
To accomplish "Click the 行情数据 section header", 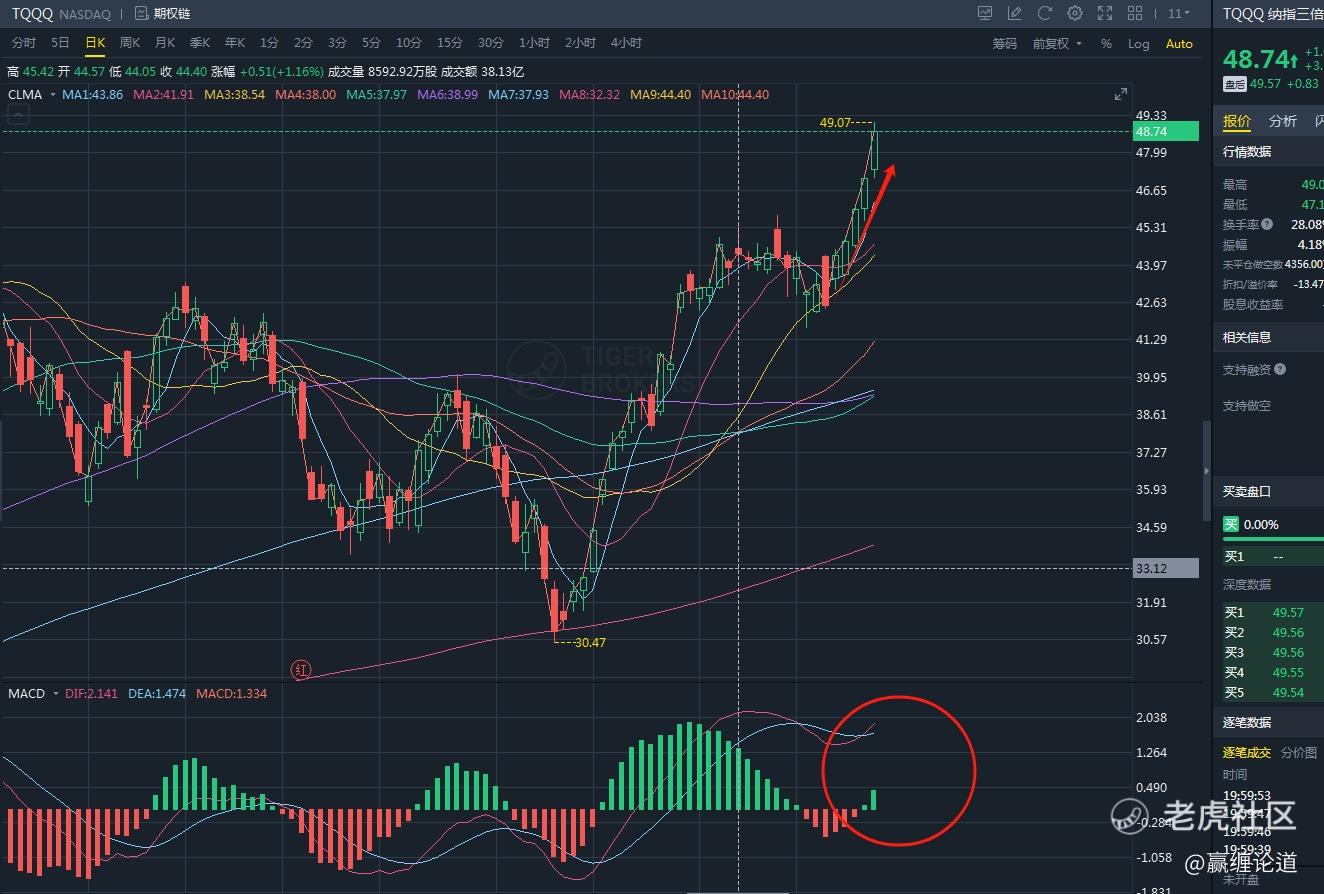I will pos(1247,152).
